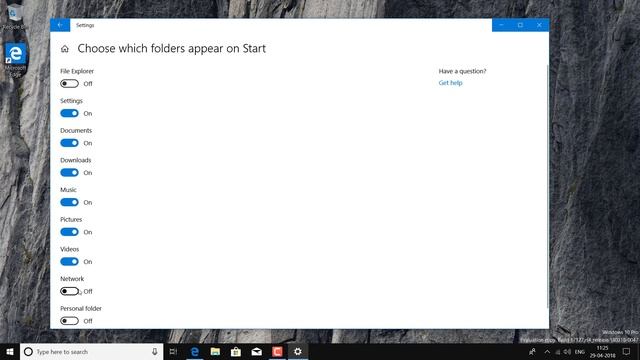The height and width of the screenshot is (360, 640).
Task: Turn off the Pictures toggle
Action: point(69,232)
